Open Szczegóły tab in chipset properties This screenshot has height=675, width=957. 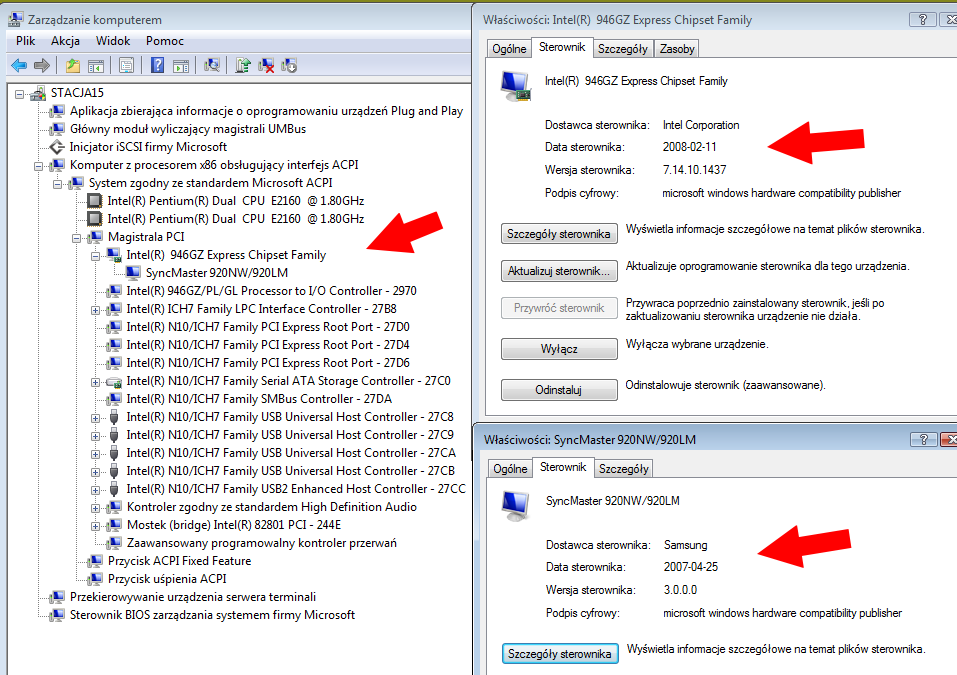pos(623,49)
